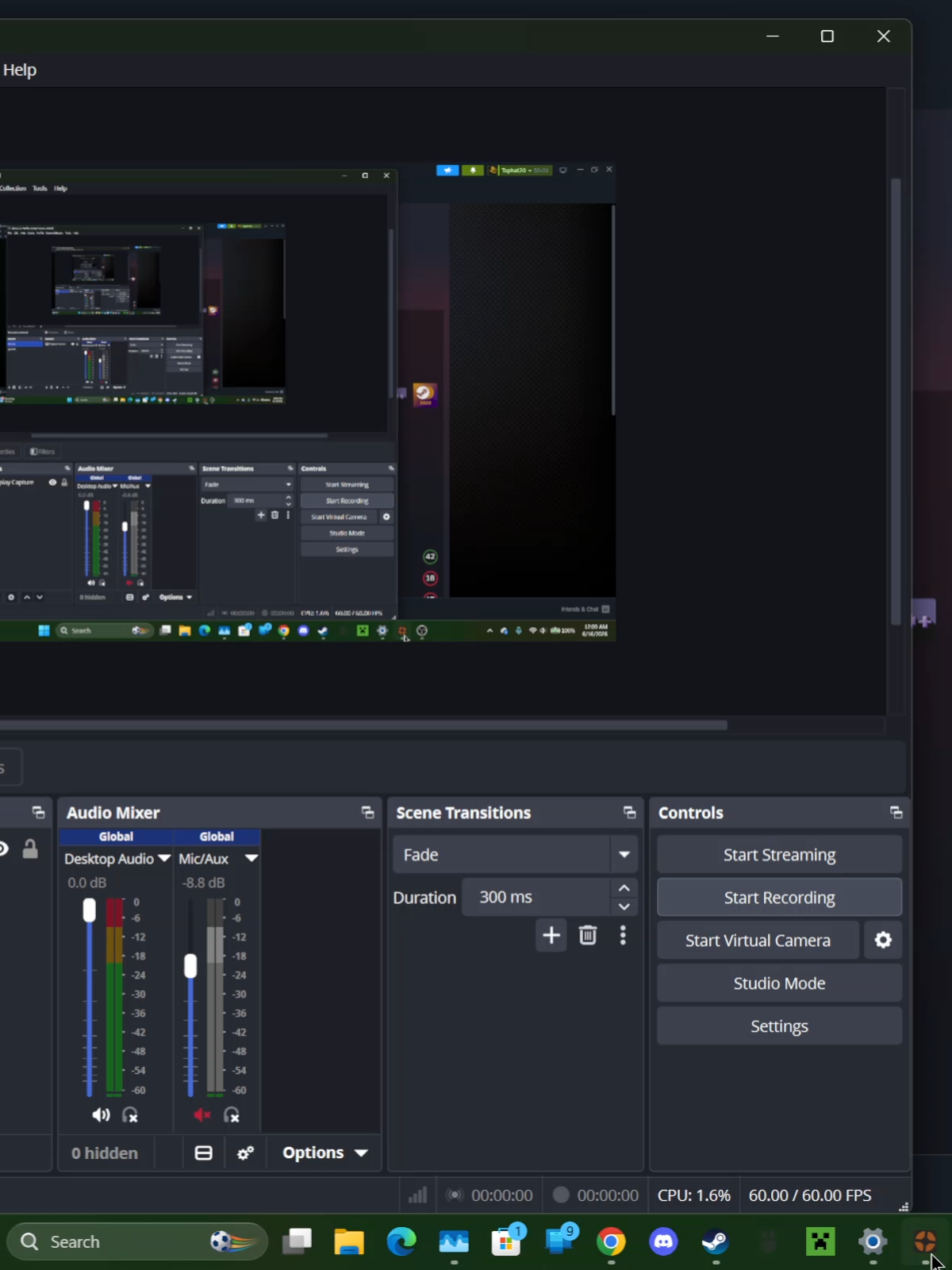Viewport: 952px width, 1270px height.
Task: Click the Scene Transitions dock title
Action: point(463,813)
